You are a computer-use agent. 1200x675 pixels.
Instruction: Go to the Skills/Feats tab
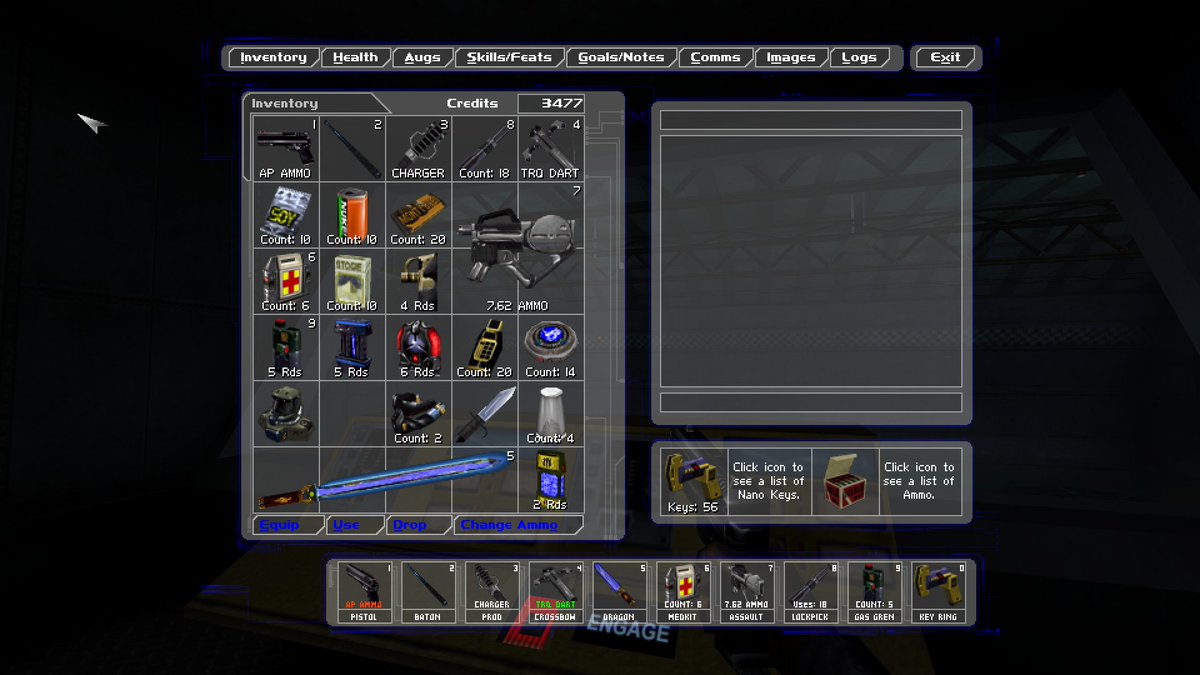tap(509, 58)
